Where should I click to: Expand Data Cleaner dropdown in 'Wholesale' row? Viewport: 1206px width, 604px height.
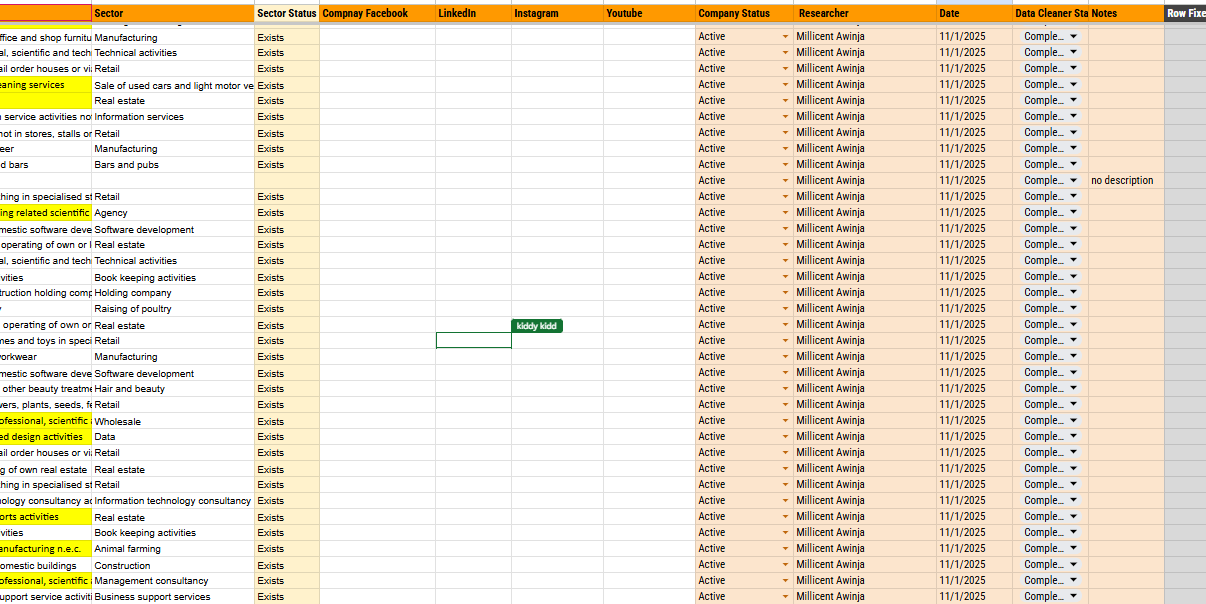(x=1073, y=421)
